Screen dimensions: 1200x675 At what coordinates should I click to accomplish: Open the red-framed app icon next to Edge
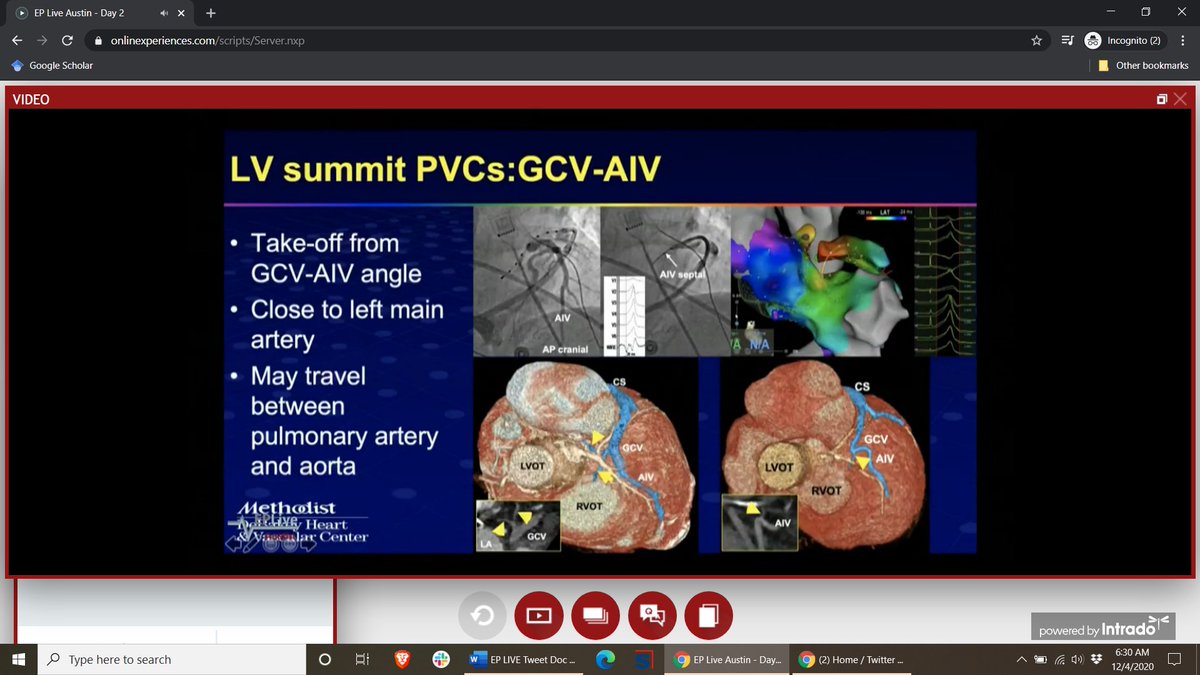(x=644, y=659)
